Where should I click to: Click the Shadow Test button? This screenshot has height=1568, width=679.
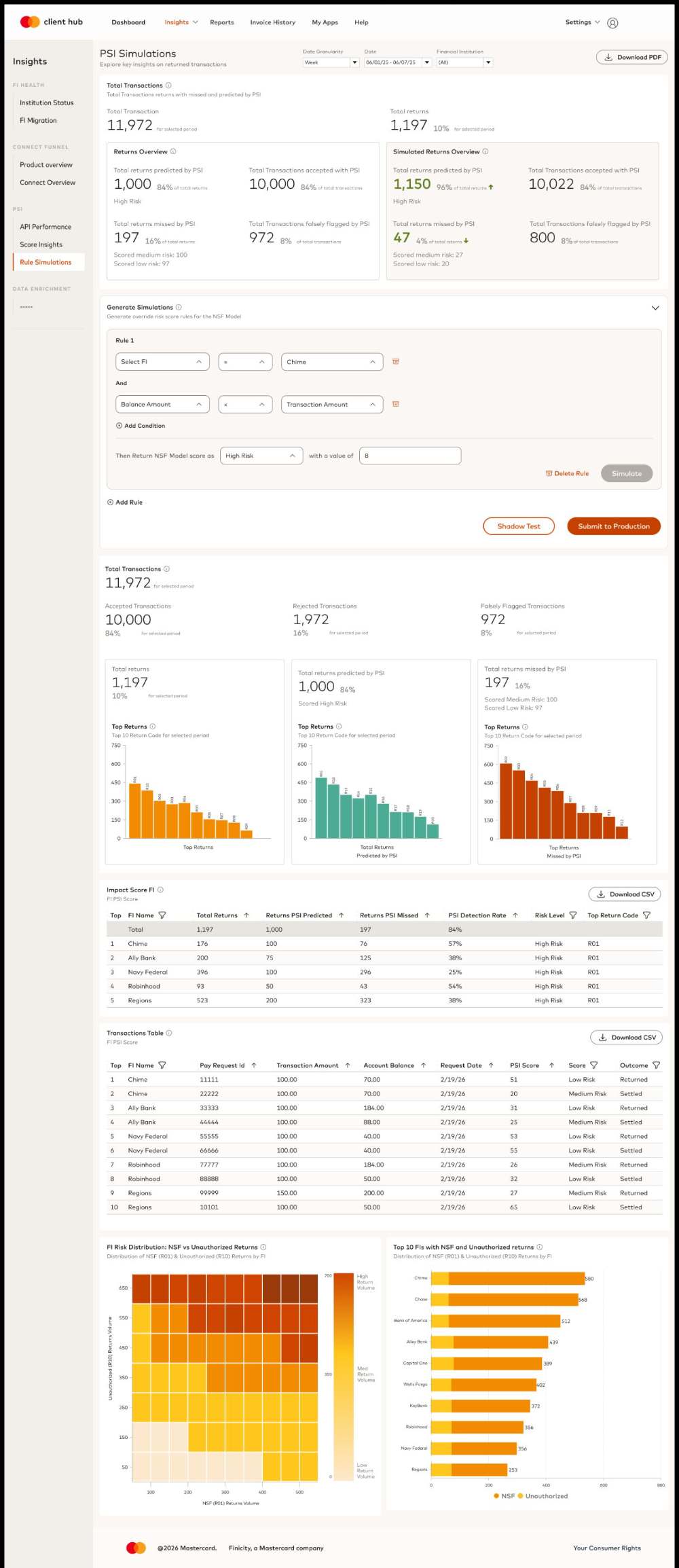(519, 526)
